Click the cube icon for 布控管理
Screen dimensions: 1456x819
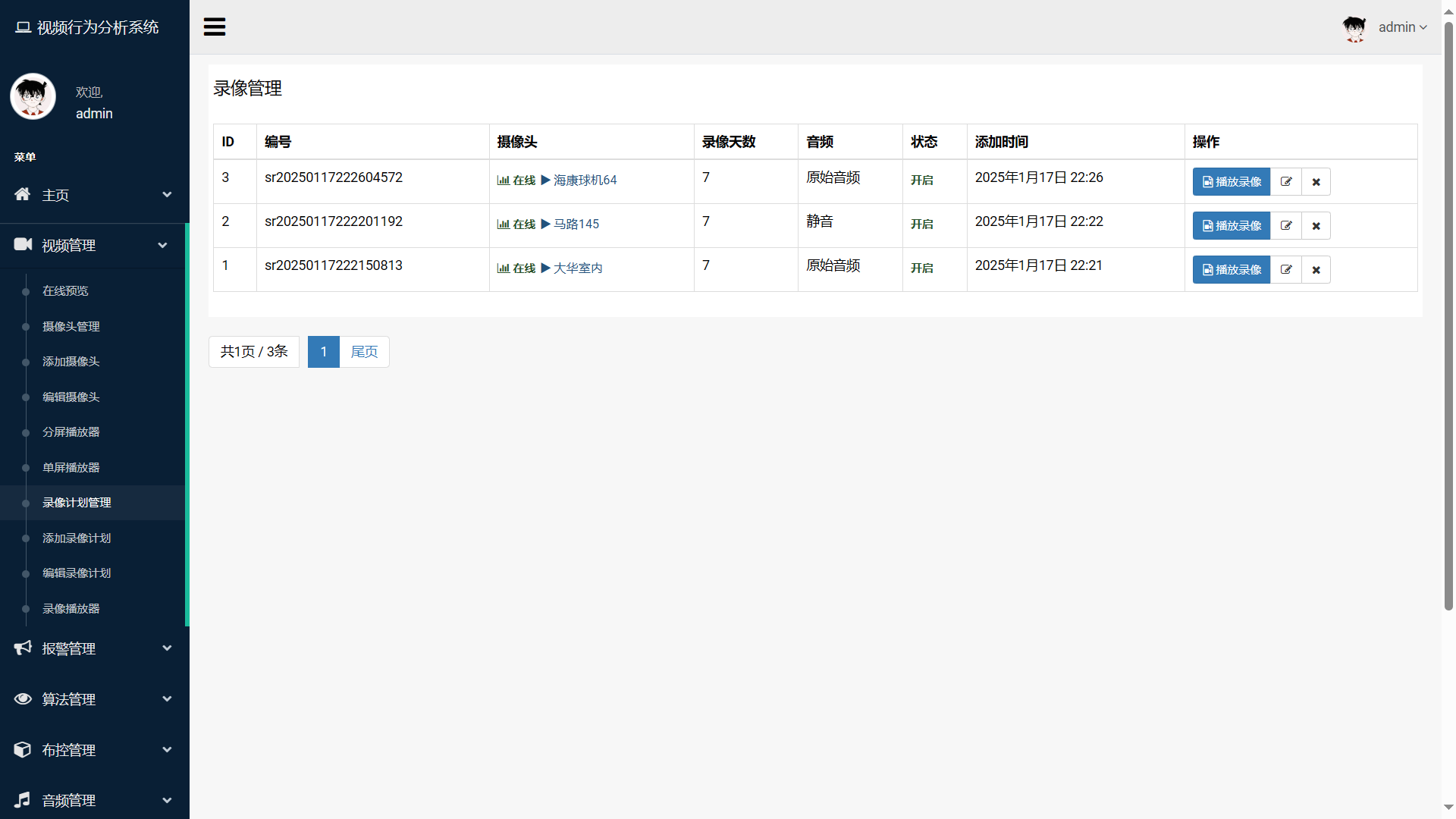[23, 749]
